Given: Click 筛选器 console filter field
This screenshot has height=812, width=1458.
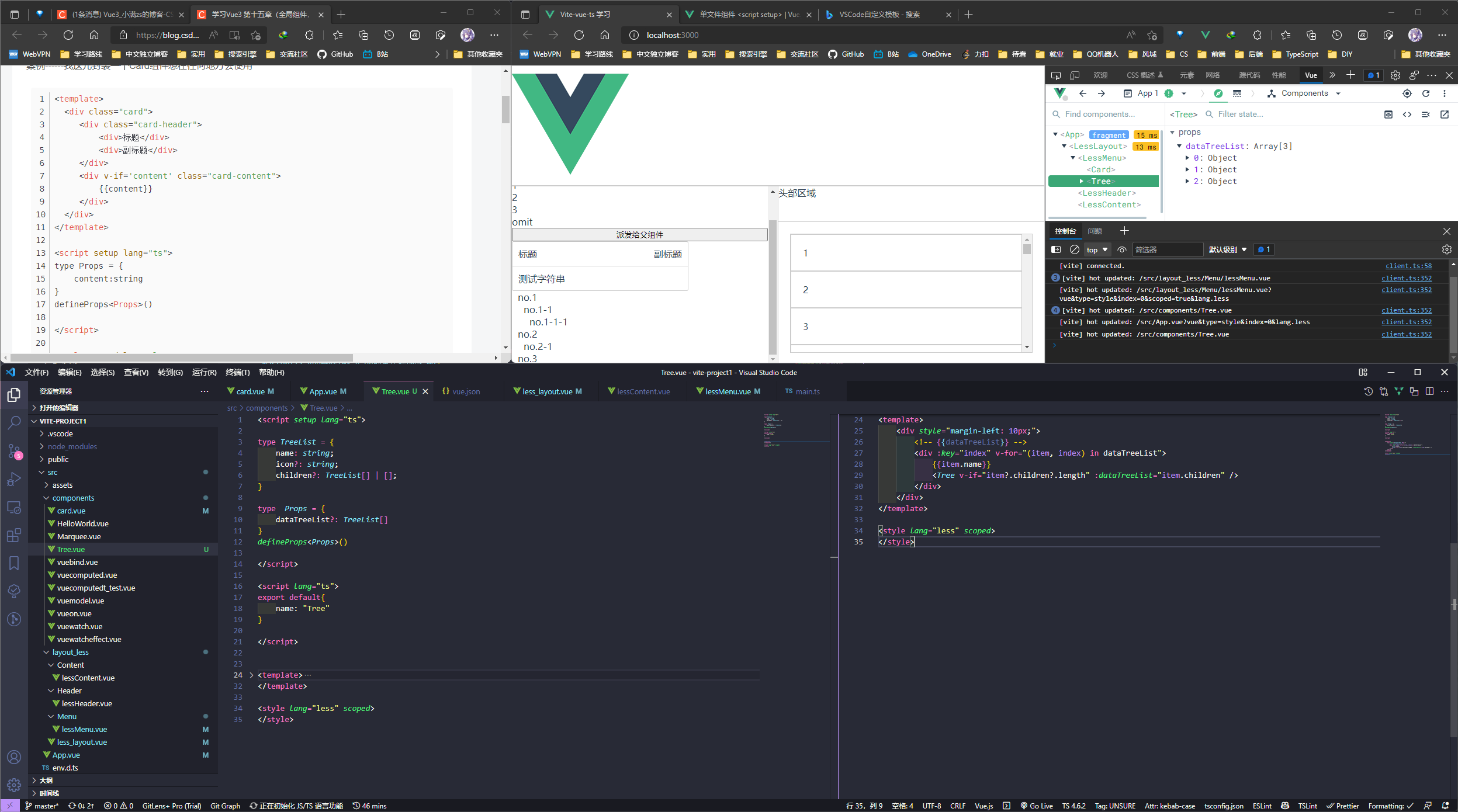Looking at the screenshot, I should click(x=1167, y=249).
